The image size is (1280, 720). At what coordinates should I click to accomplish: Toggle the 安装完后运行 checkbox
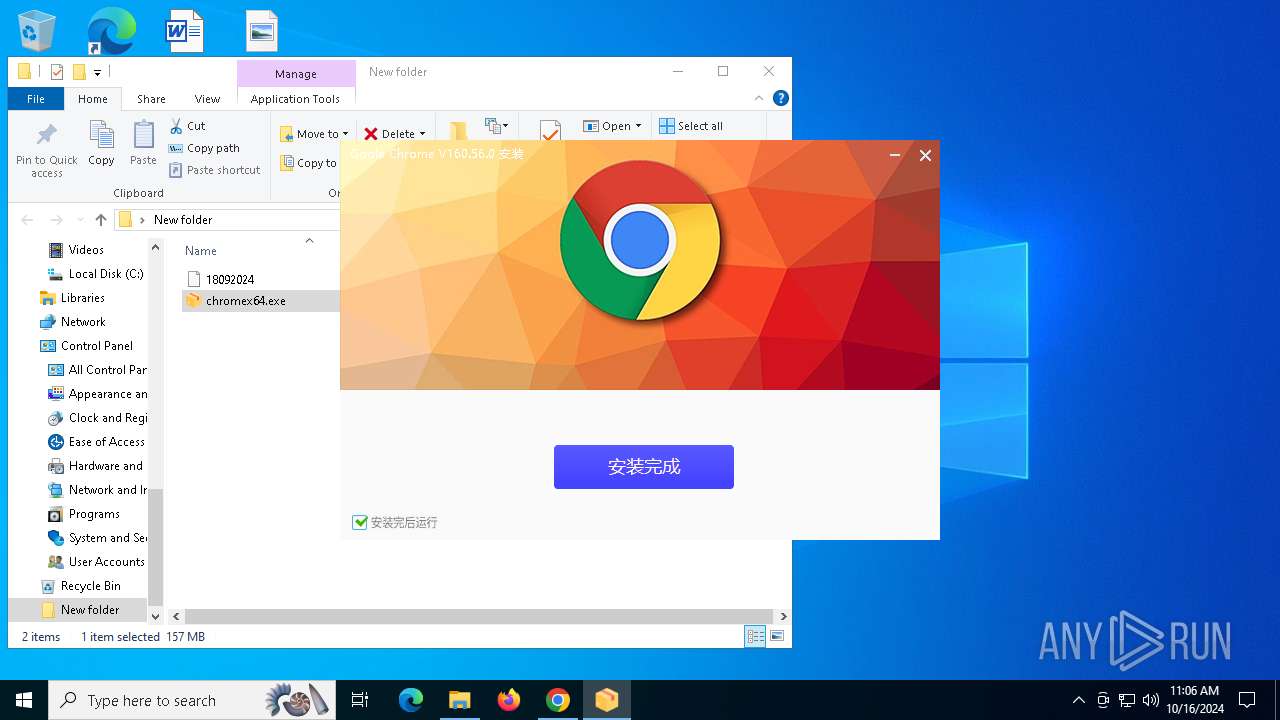click(360, 522)
